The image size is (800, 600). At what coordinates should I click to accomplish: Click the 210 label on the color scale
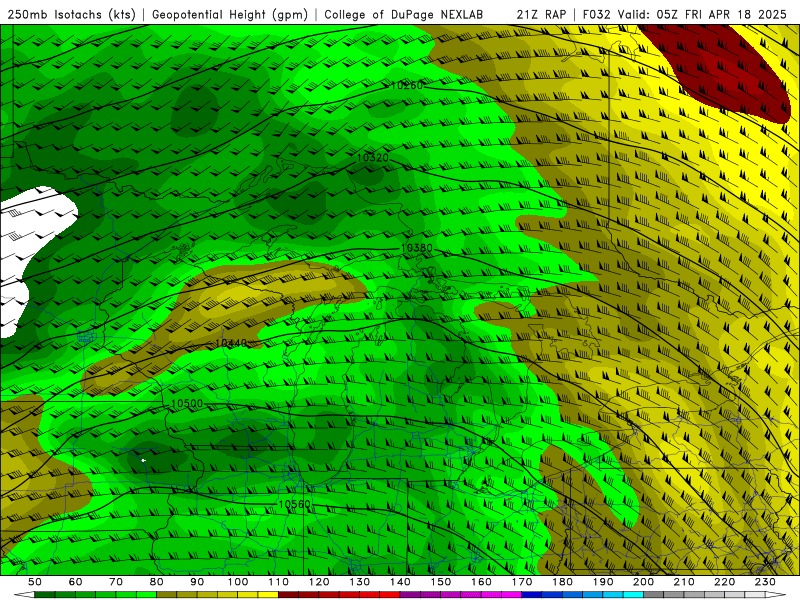684,582
